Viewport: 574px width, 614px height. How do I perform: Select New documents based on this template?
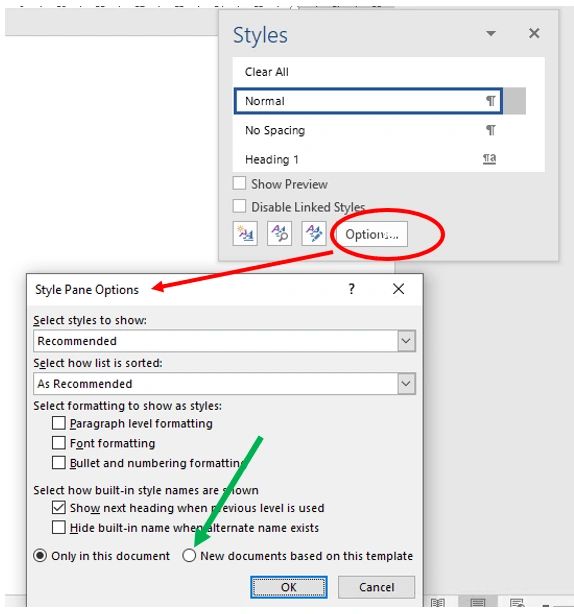tap(189, 556)
